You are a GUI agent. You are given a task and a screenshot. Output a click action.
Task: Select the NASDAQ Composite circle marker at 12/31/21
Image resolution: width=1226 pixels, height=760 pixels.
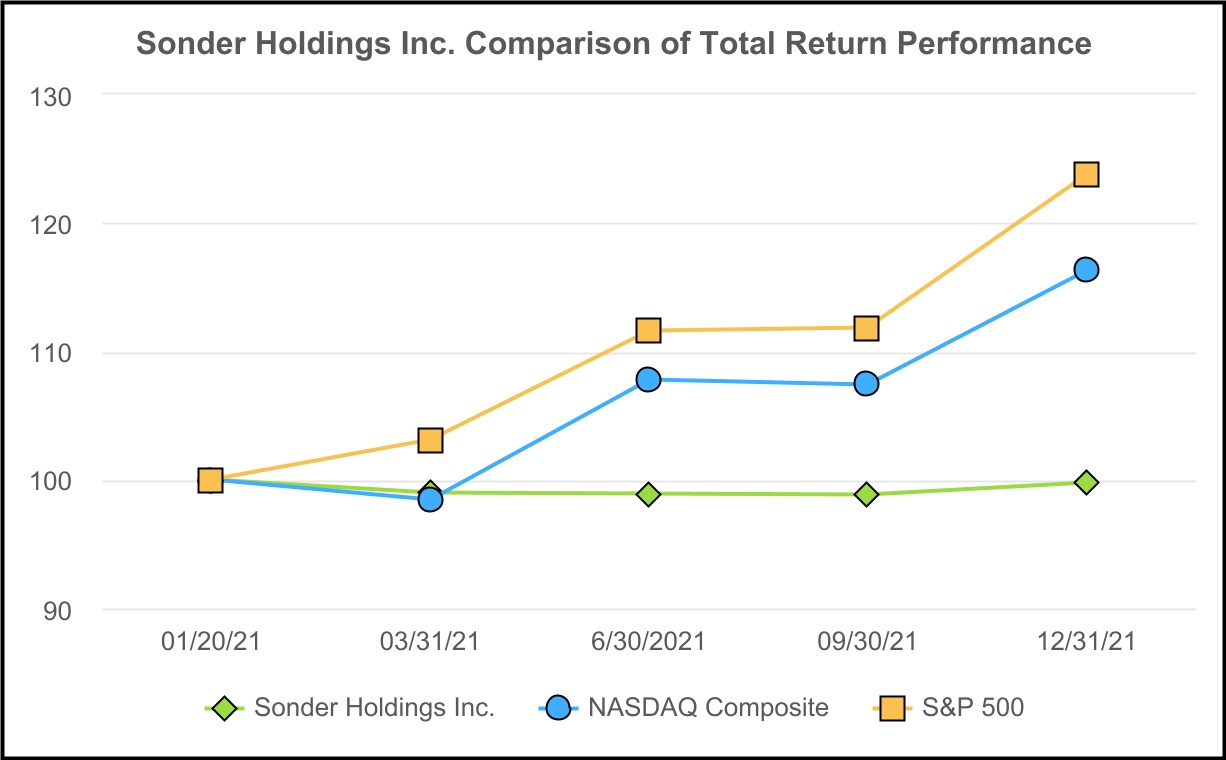coord(1086,269)
